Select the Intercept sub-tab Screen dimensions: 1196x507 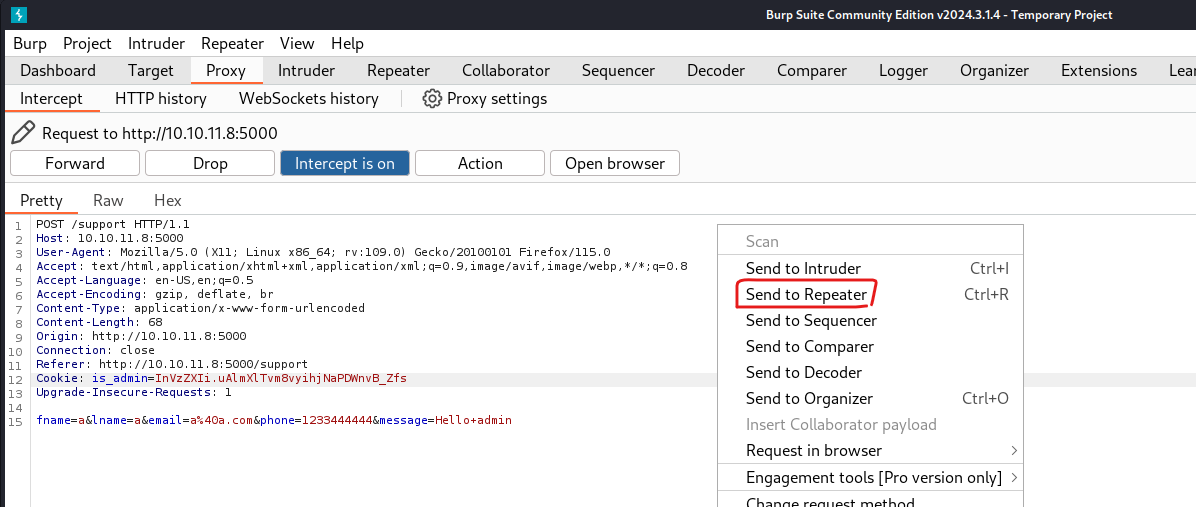(51, 98)
